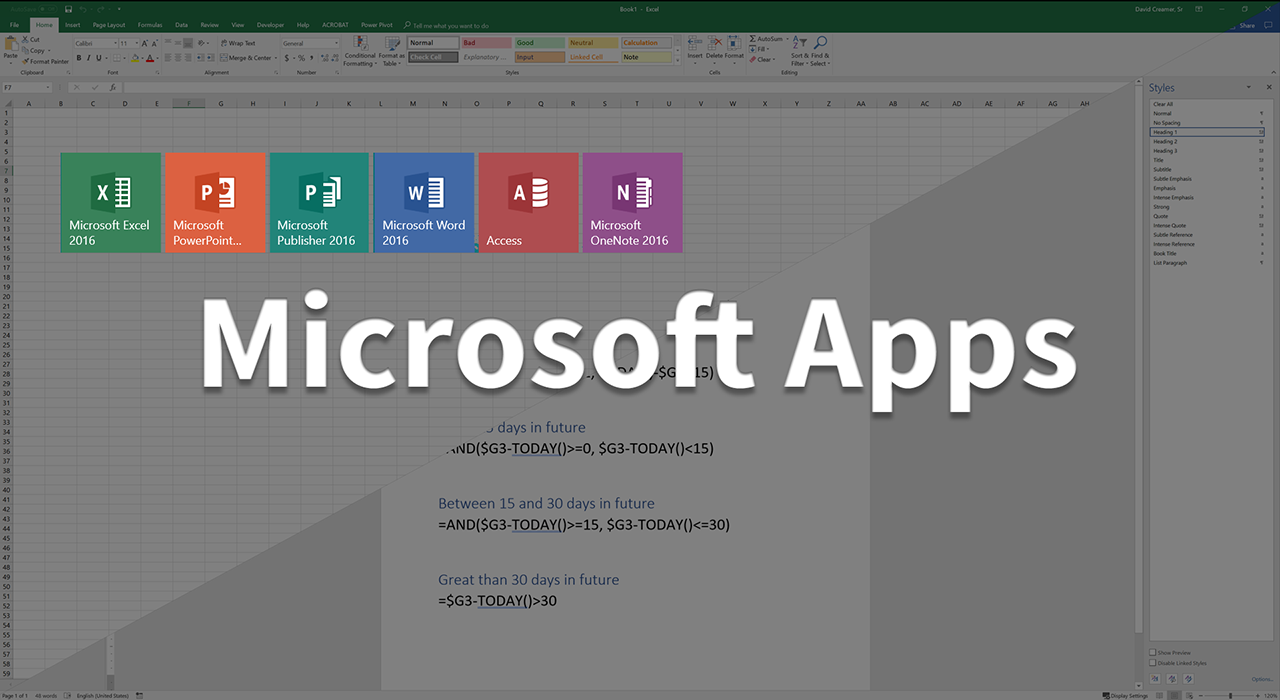Select the Format Painter tool
The image size is (1280, 700).
(46, 61)
